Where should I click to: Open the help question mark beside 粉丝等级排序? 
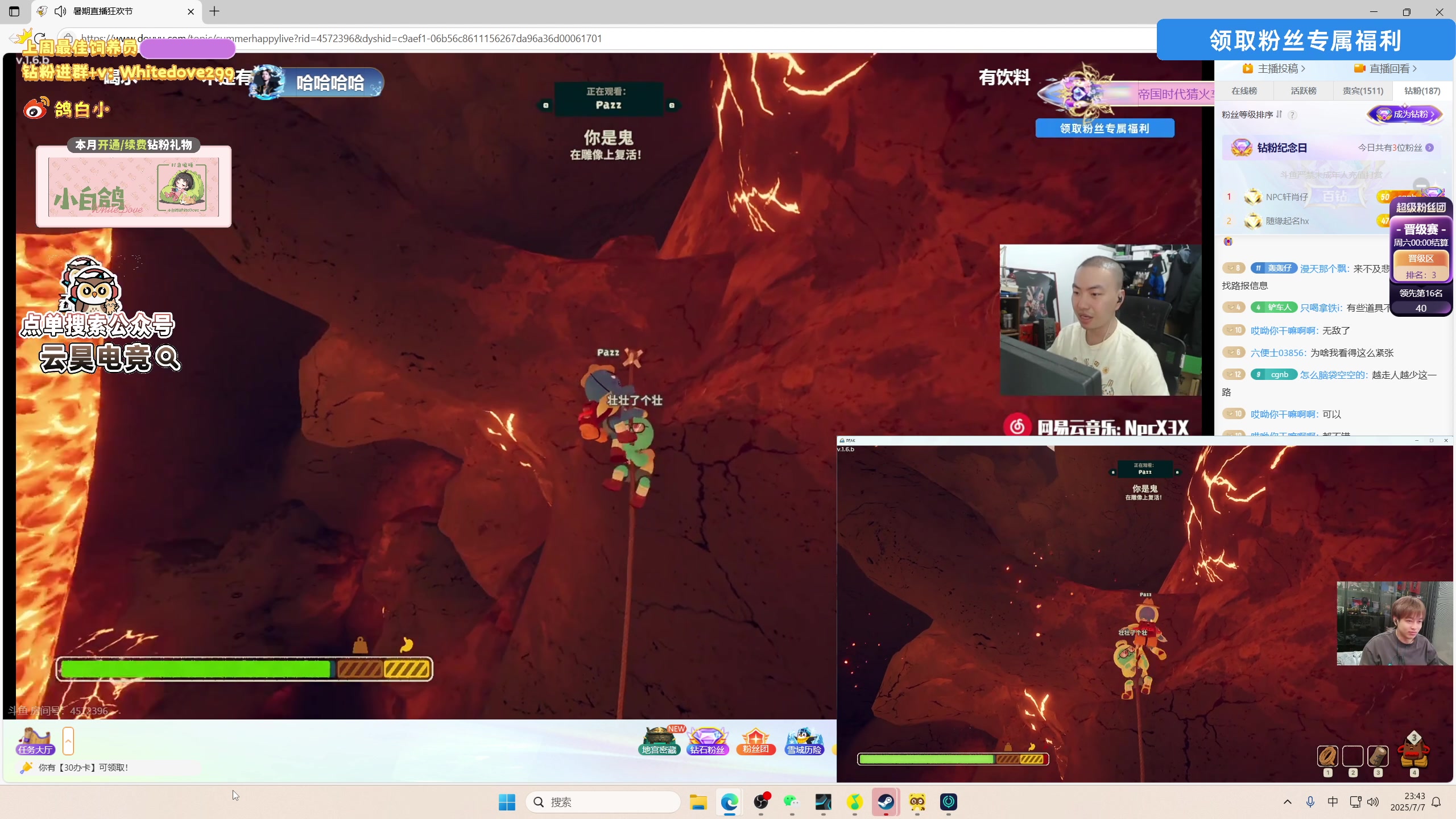point(1292,115)
